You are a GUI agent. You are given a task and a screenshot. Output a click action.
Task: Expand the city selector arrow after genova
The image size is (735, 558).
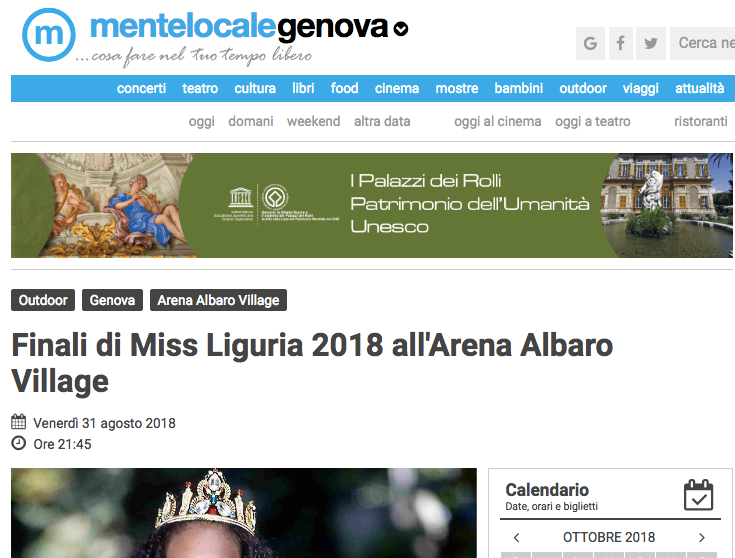point(401,29)
